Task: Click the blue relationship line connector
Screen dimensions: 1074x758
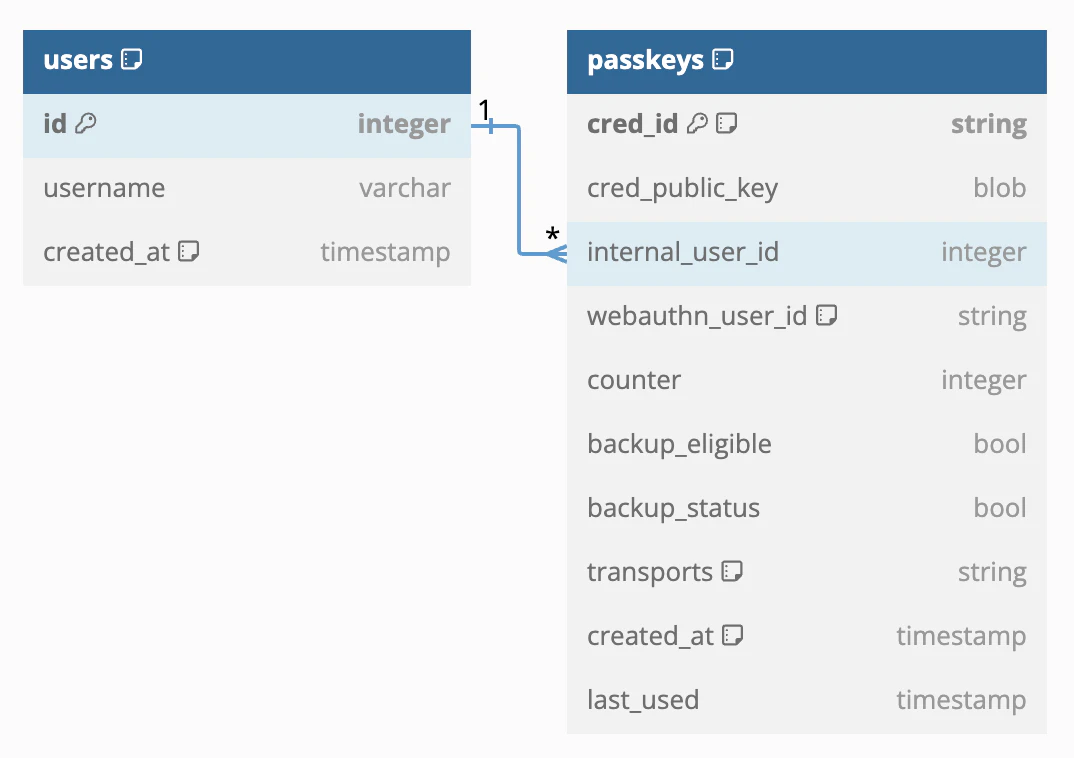Action: pos(519,190)
